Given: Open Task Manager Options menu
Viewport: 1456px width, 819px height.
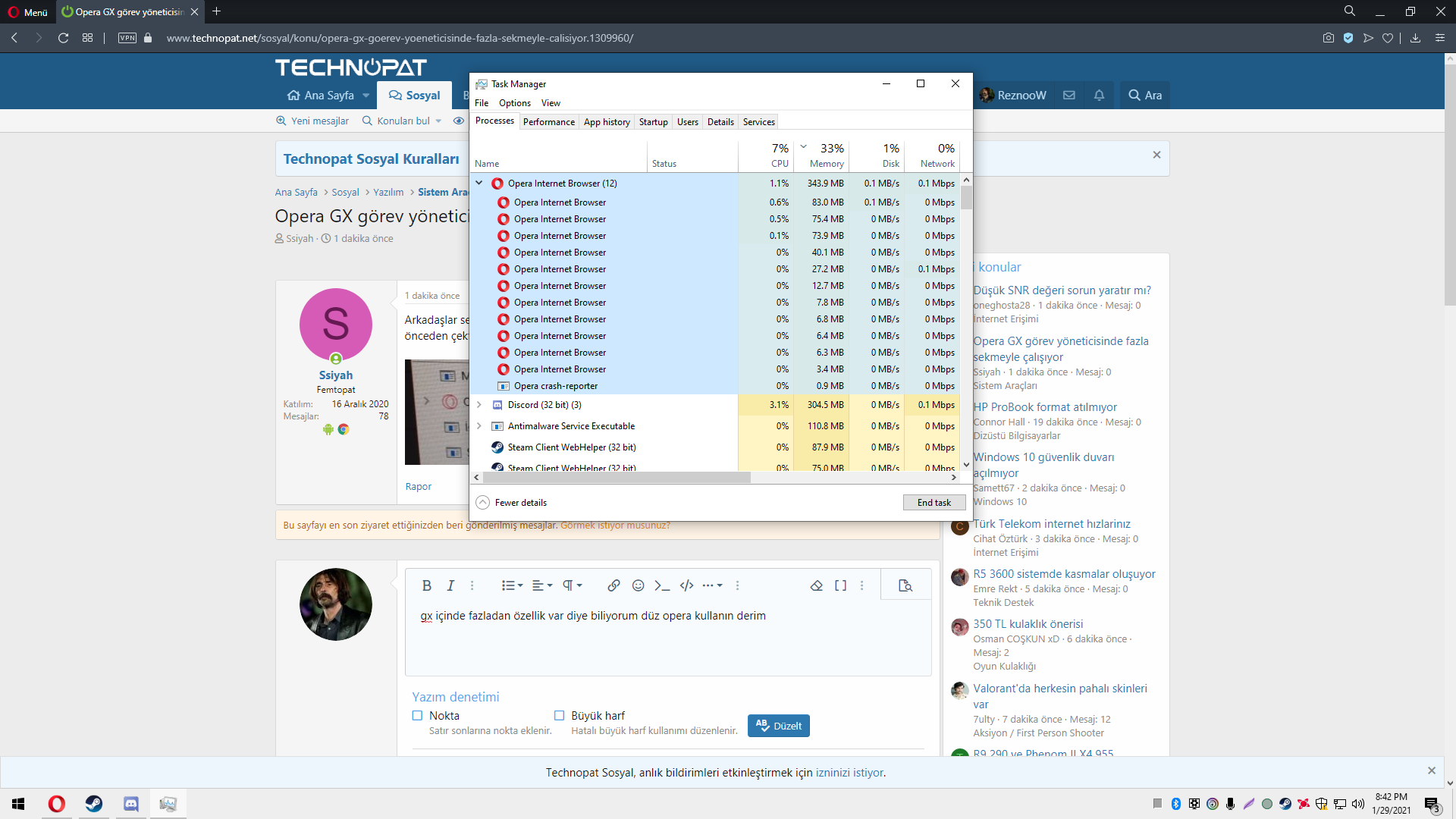Looking at the screenshot, I should click(x=514, y=103).
